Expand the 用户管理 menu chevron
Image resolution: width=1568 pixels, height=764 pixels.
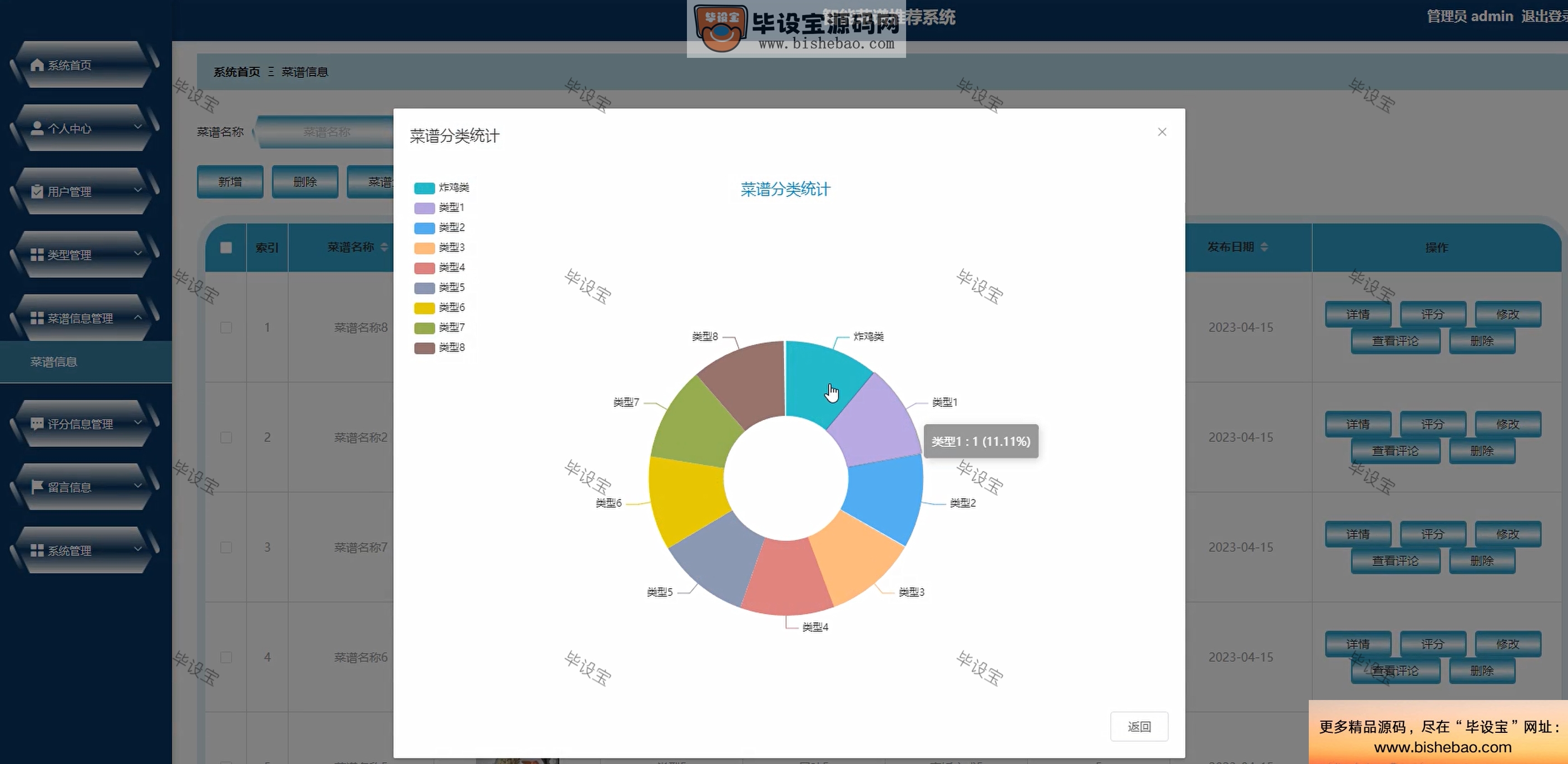coord(137,190)
